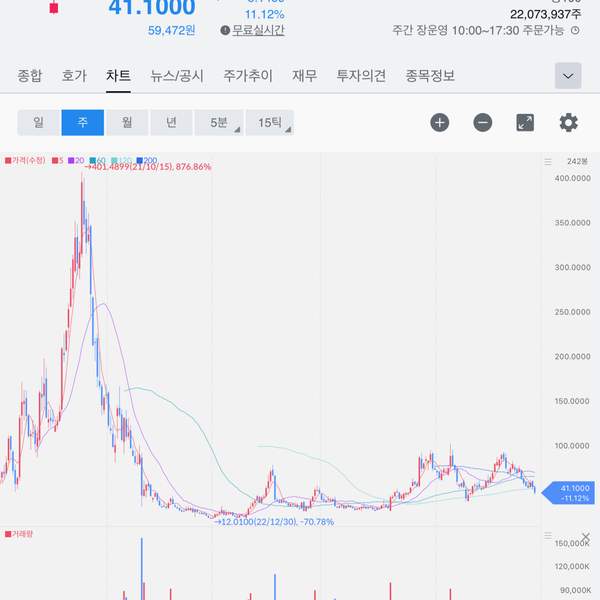This screenshot has width=600, height=600.
Task: Tap info icon beside 무료실시간
Action: 225,30
